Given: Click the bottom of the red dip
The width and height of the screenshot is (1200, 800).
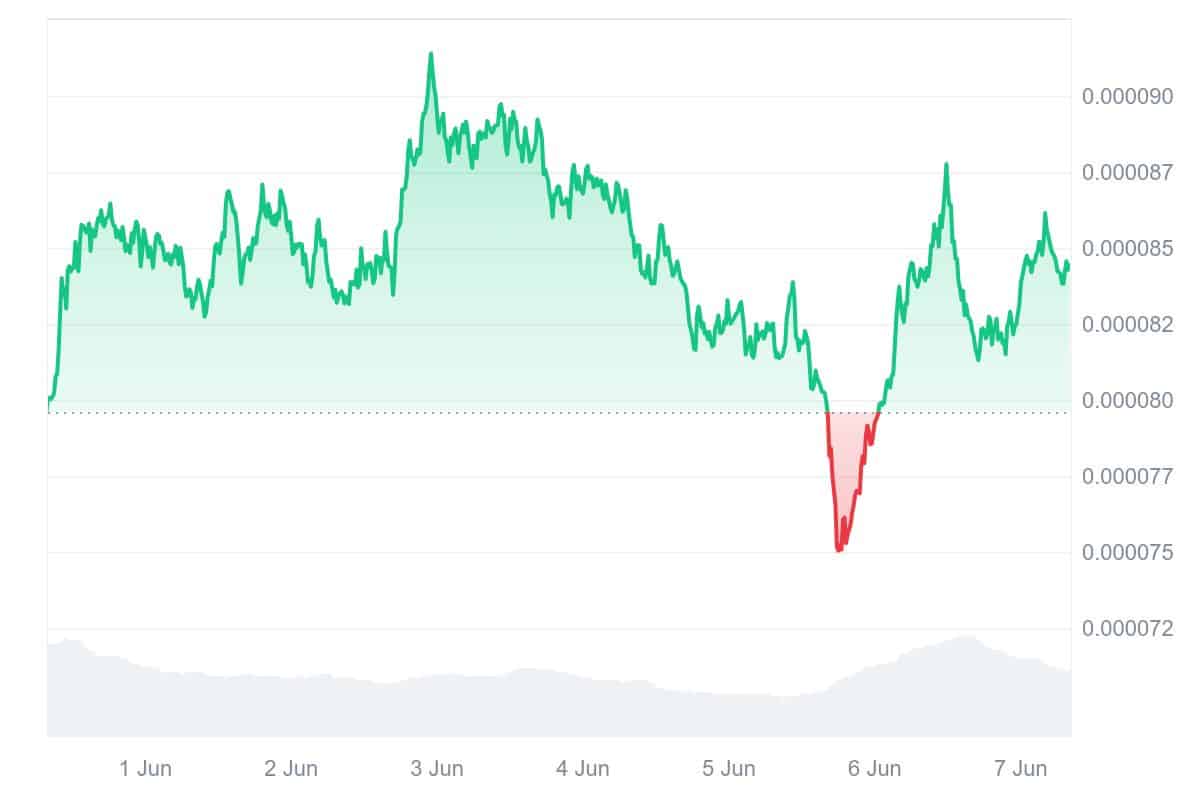Looking at the screenshot, I should 838,549.
